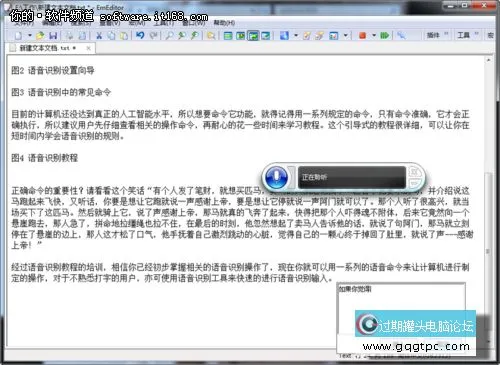The height and width of the screenshot is (365, 500).
Task: Open the New file dropdown arrow
Action: click(x=29, y=35)
